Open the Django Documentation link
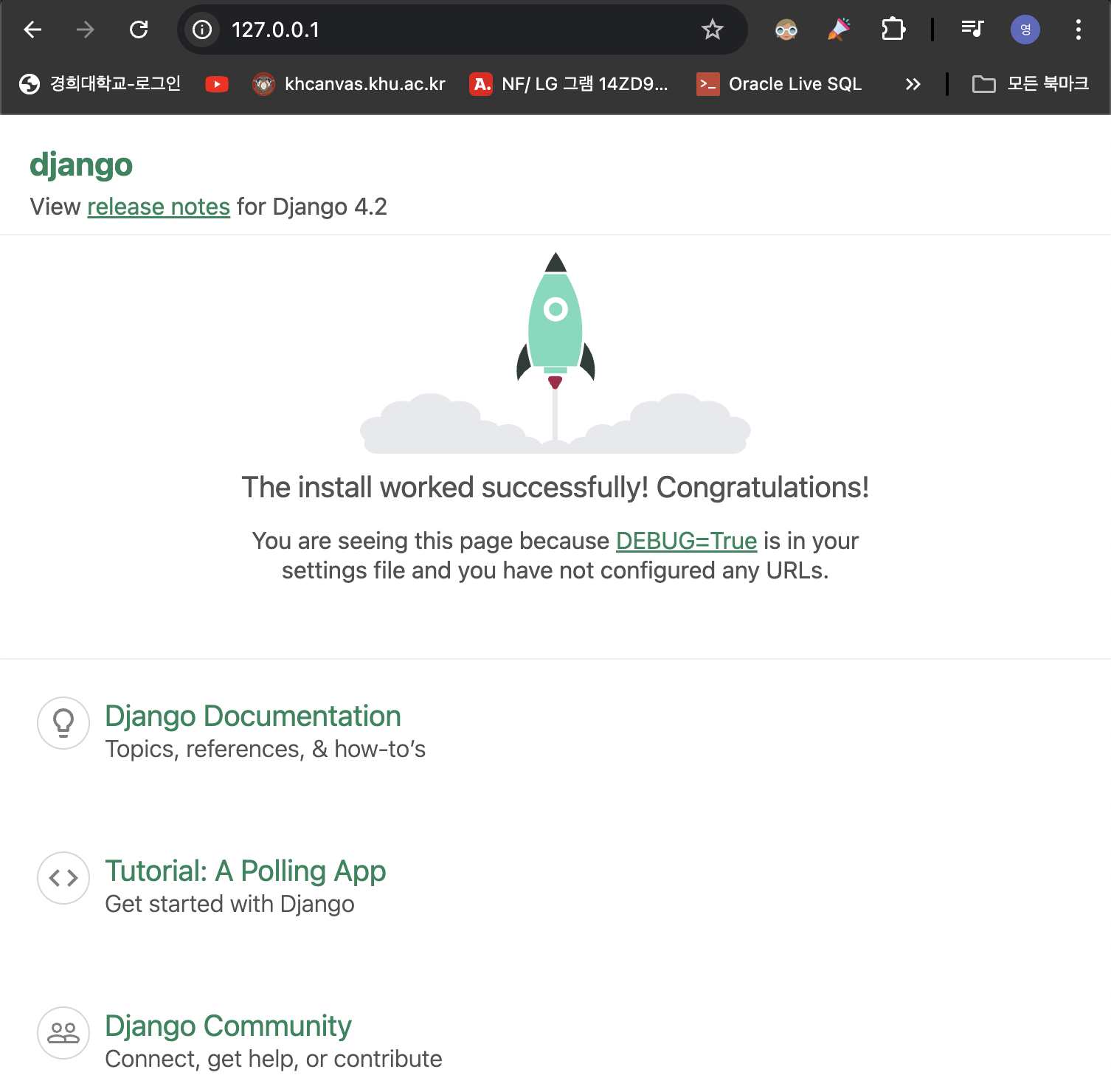Screen dimensions: 1111x1092 tap(253, 716)
